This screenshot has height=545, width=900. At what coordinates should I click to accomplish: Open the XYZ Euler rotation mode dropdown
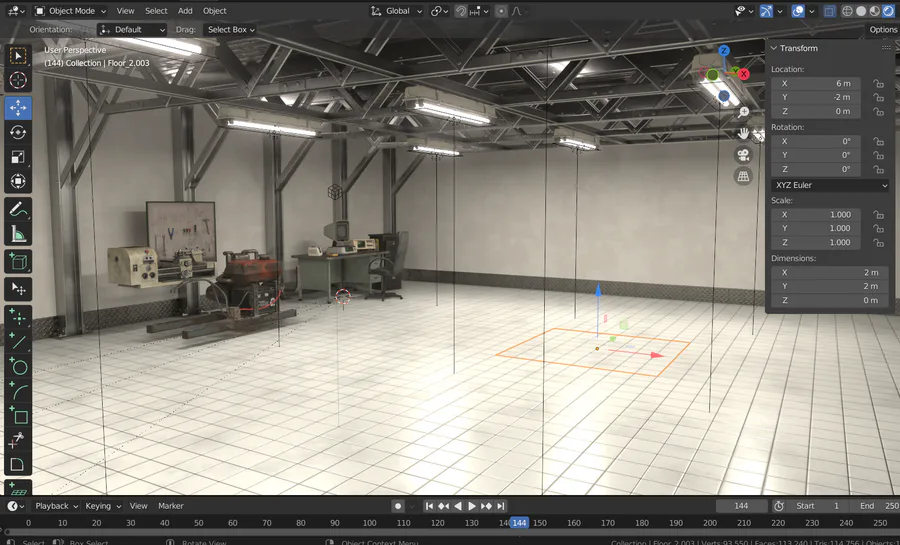pyautogui.click(x=831, y=185)
